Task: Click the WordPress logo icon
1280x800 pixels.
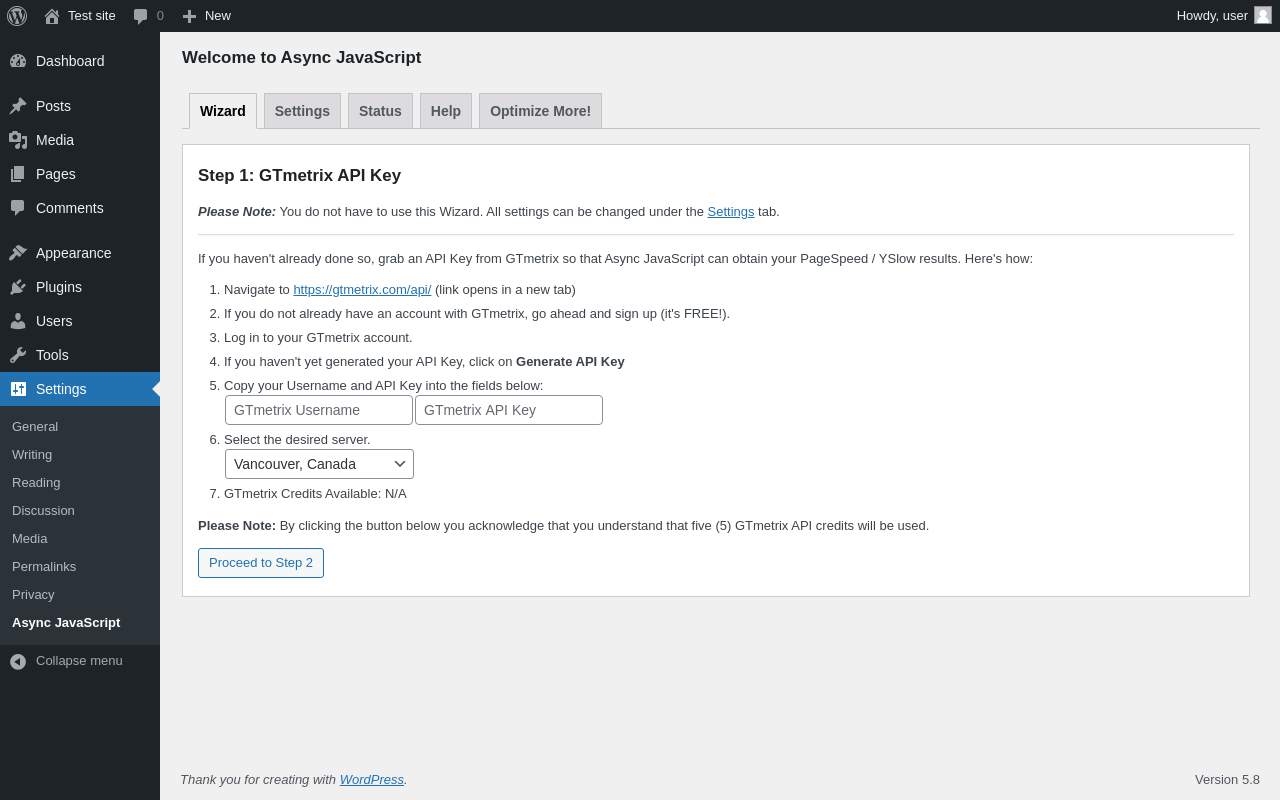Action: 17,16
